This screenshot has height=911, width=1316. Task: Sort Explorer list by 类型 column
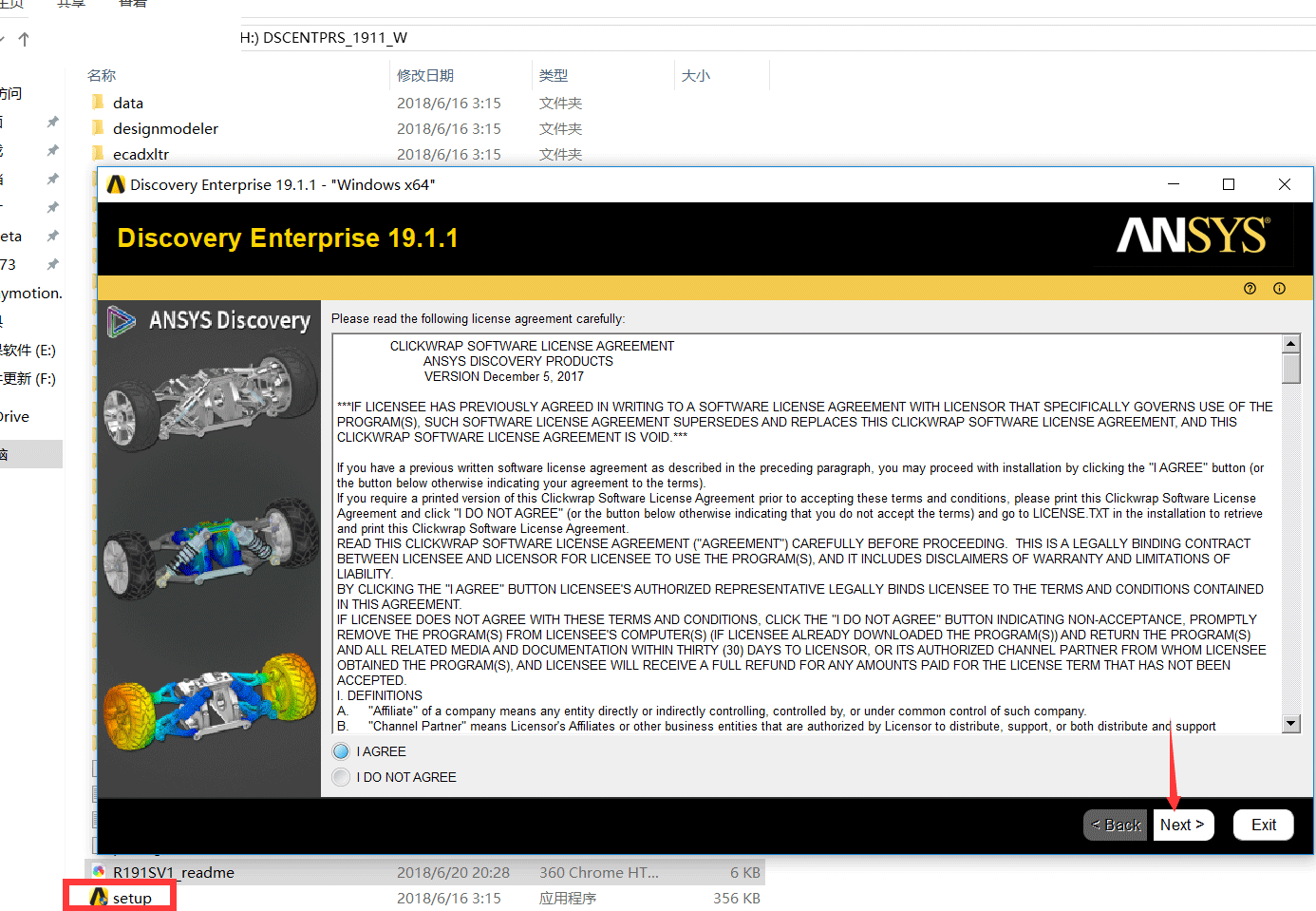[554, 75]
